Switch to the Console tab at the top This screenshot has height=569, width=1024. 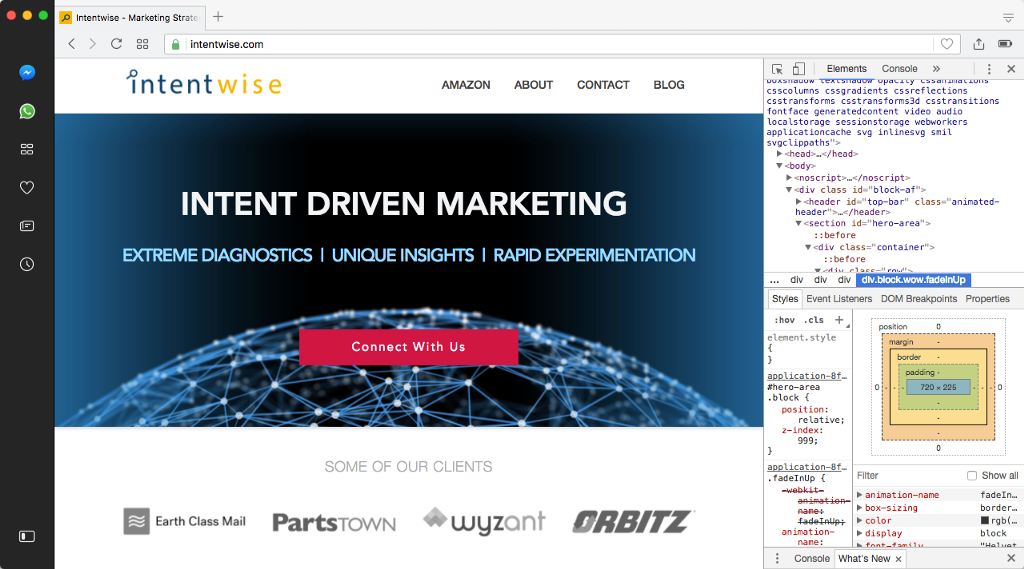coord(899,69)
